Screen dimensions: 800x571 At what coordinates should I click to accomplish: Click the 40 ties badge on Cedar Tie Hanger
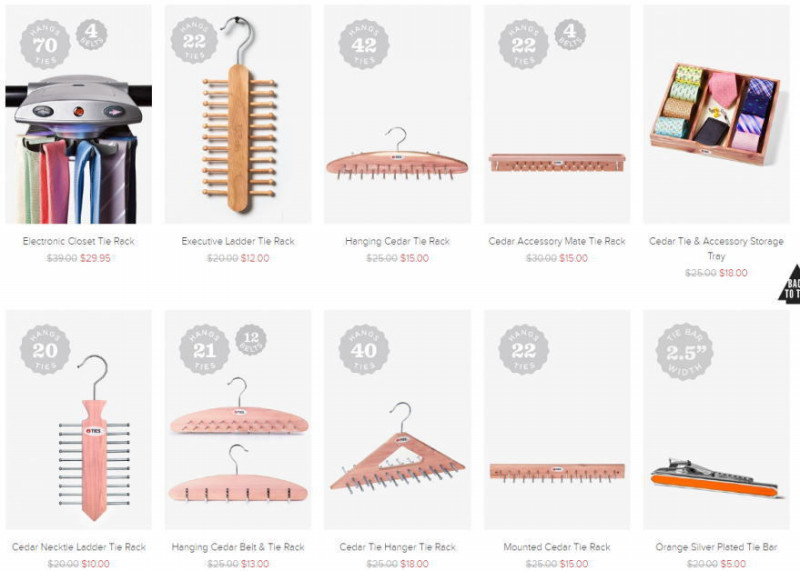coord(364,350)
